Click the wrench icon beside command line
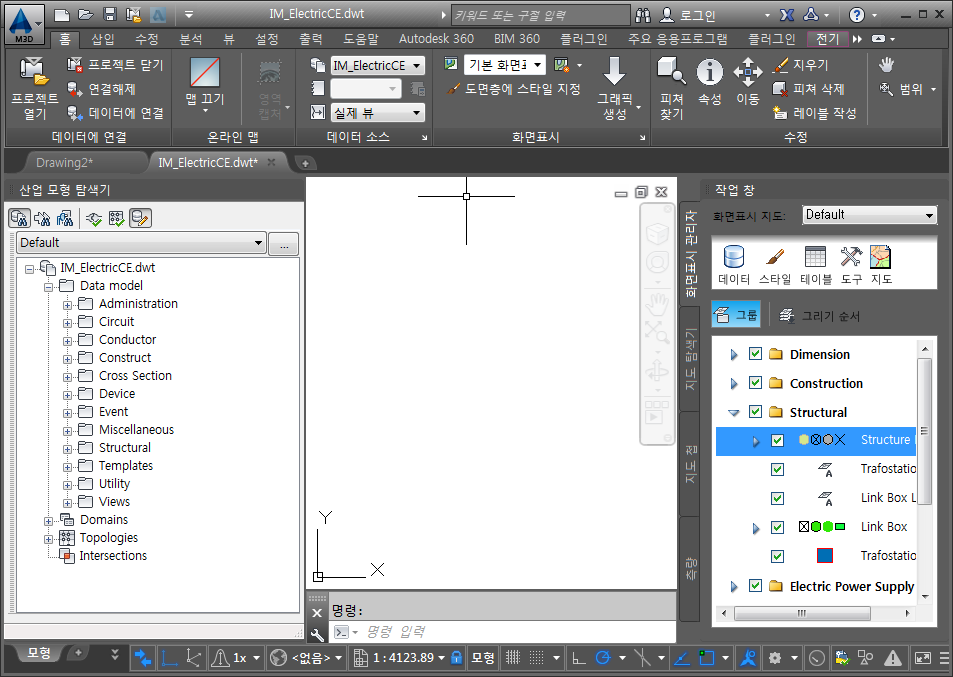953x677 pixels. tap(317, 634)
